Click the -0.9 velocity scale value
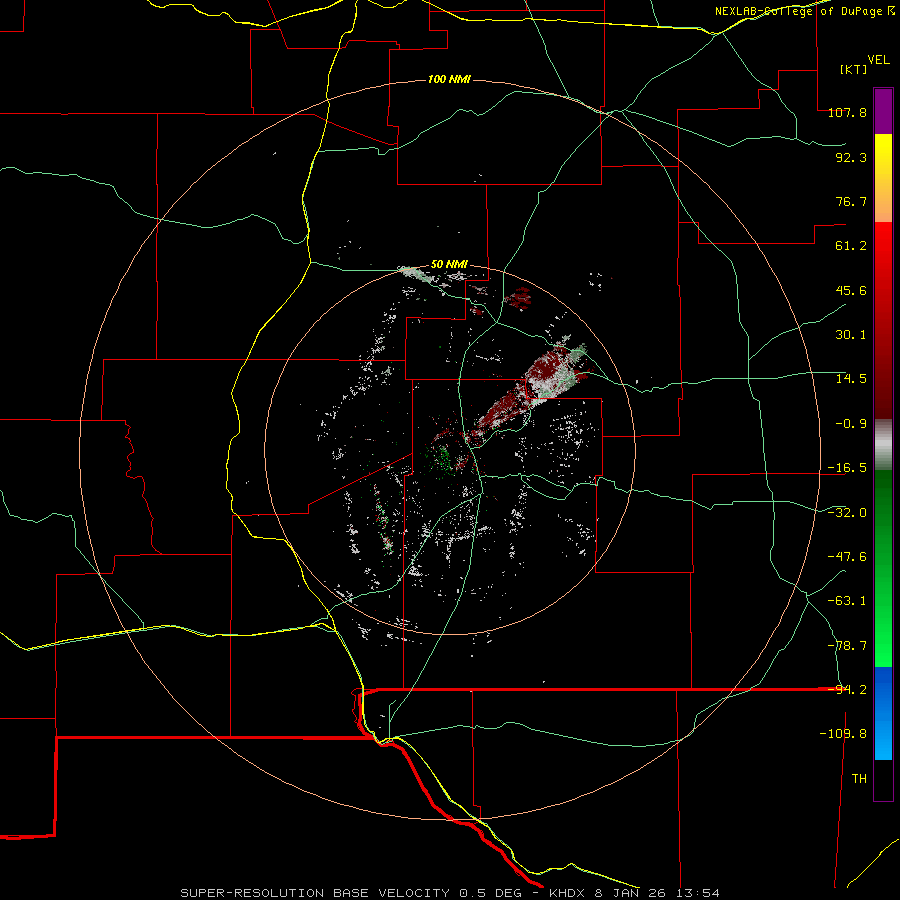The height and width of the screenshot is (900, 900). click(x=851, y=424)
